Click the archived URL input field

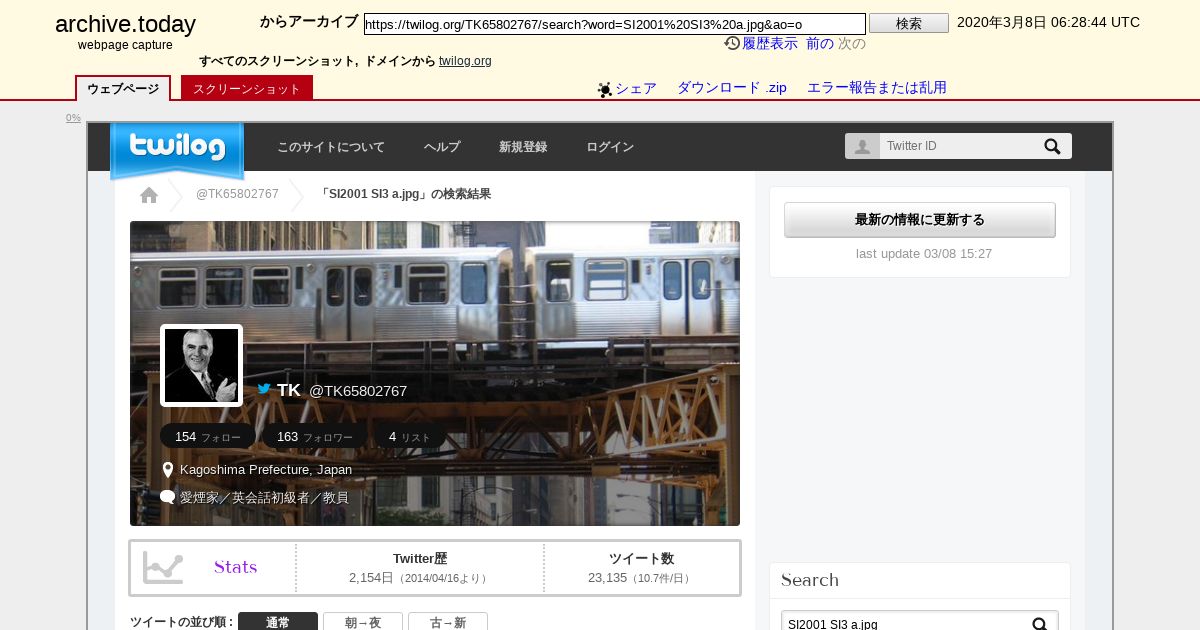615,24
